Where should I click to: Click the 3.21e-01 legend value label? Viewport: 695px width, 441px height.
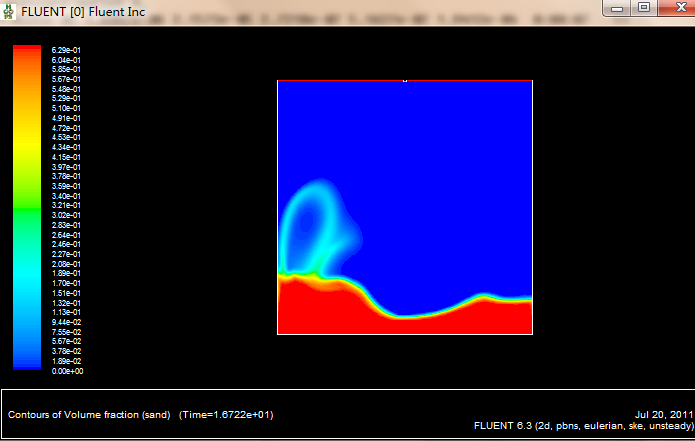coord(64,205)
